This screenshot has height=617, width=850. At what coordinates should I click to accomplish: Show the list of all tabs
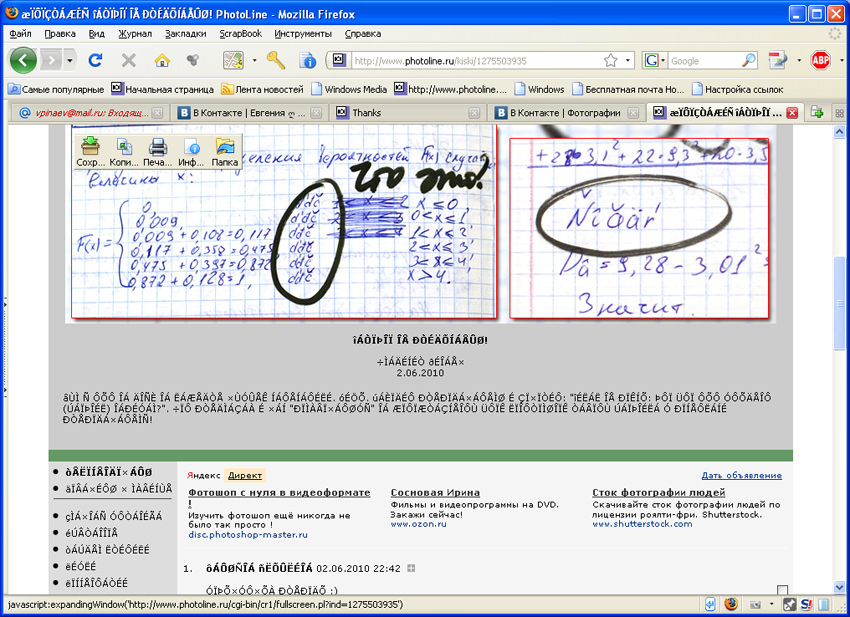tap(839, 113)
